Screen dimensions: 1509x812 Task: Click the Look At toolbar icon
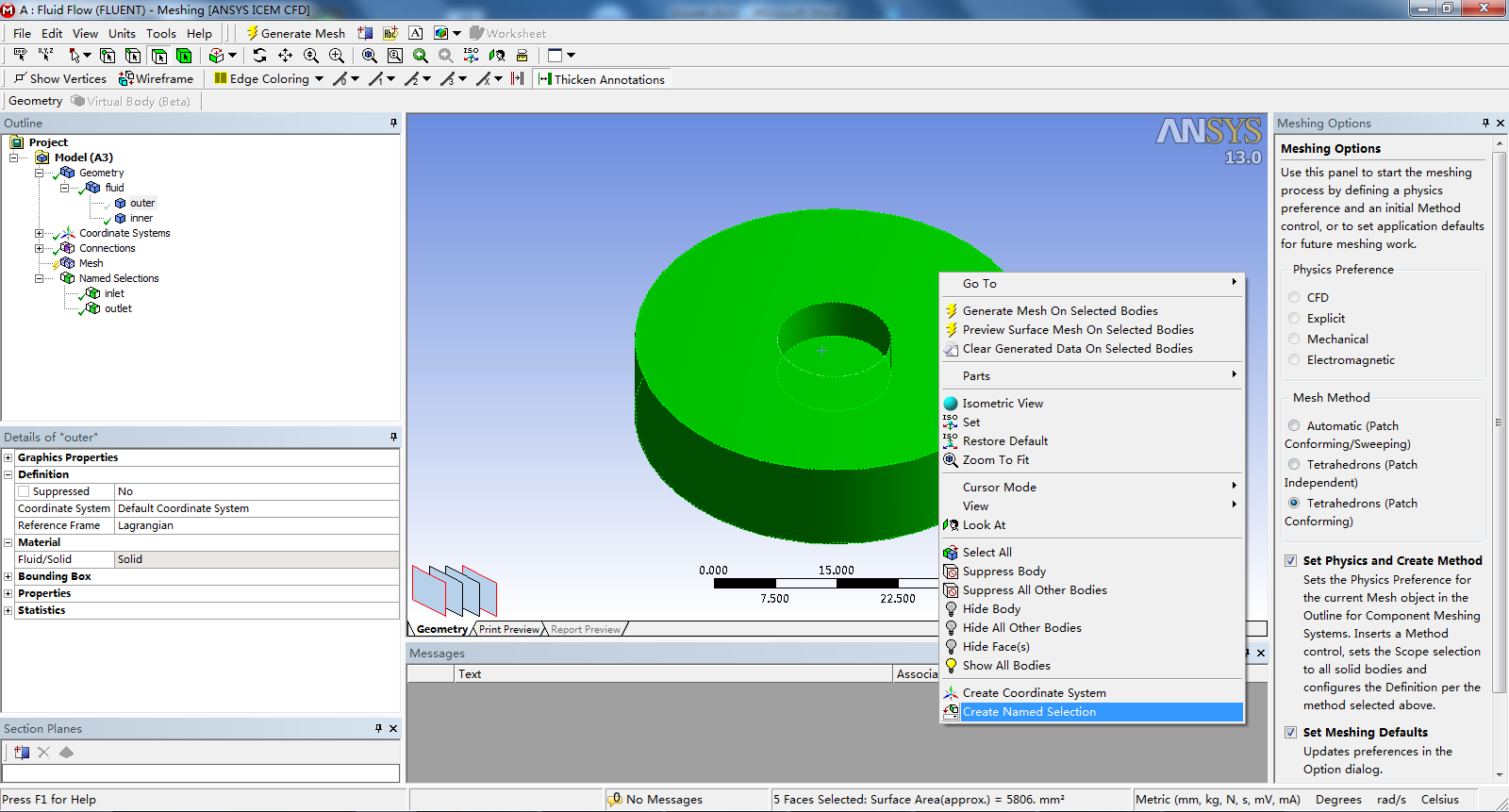click(x=497, y=56)
